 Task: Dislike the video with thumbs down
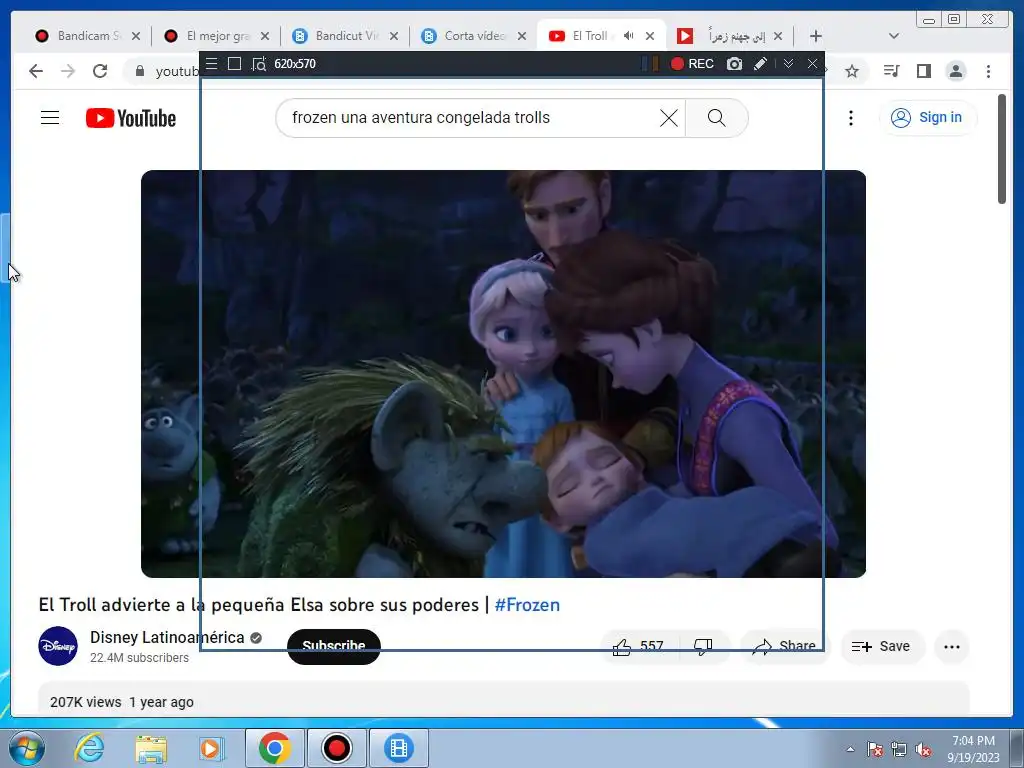(703, 647)
